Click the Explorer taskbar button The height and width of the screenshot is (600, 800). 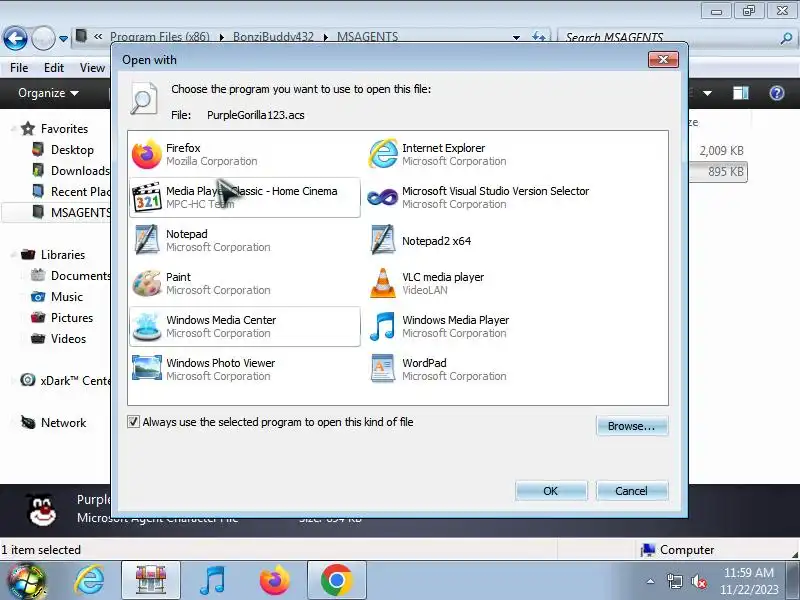(151, 581)
